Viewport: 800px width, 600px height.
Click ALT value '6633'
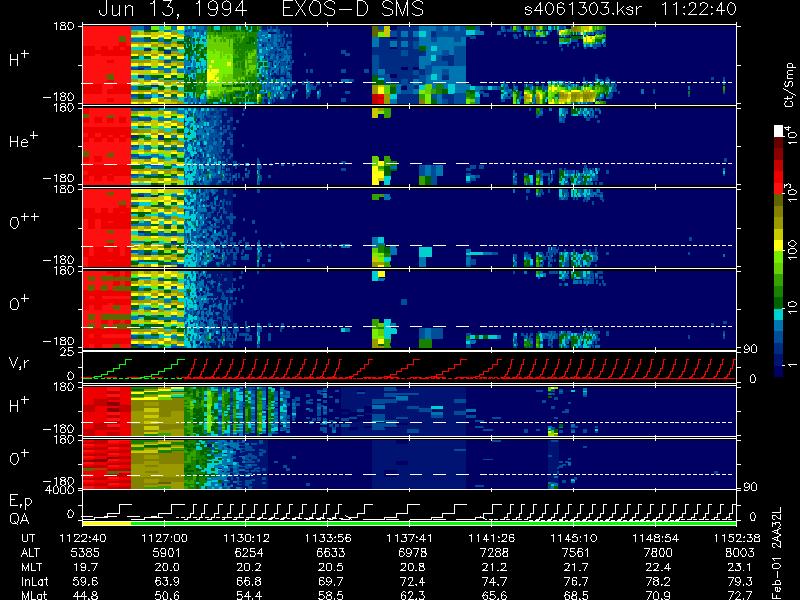pos(330,553)
